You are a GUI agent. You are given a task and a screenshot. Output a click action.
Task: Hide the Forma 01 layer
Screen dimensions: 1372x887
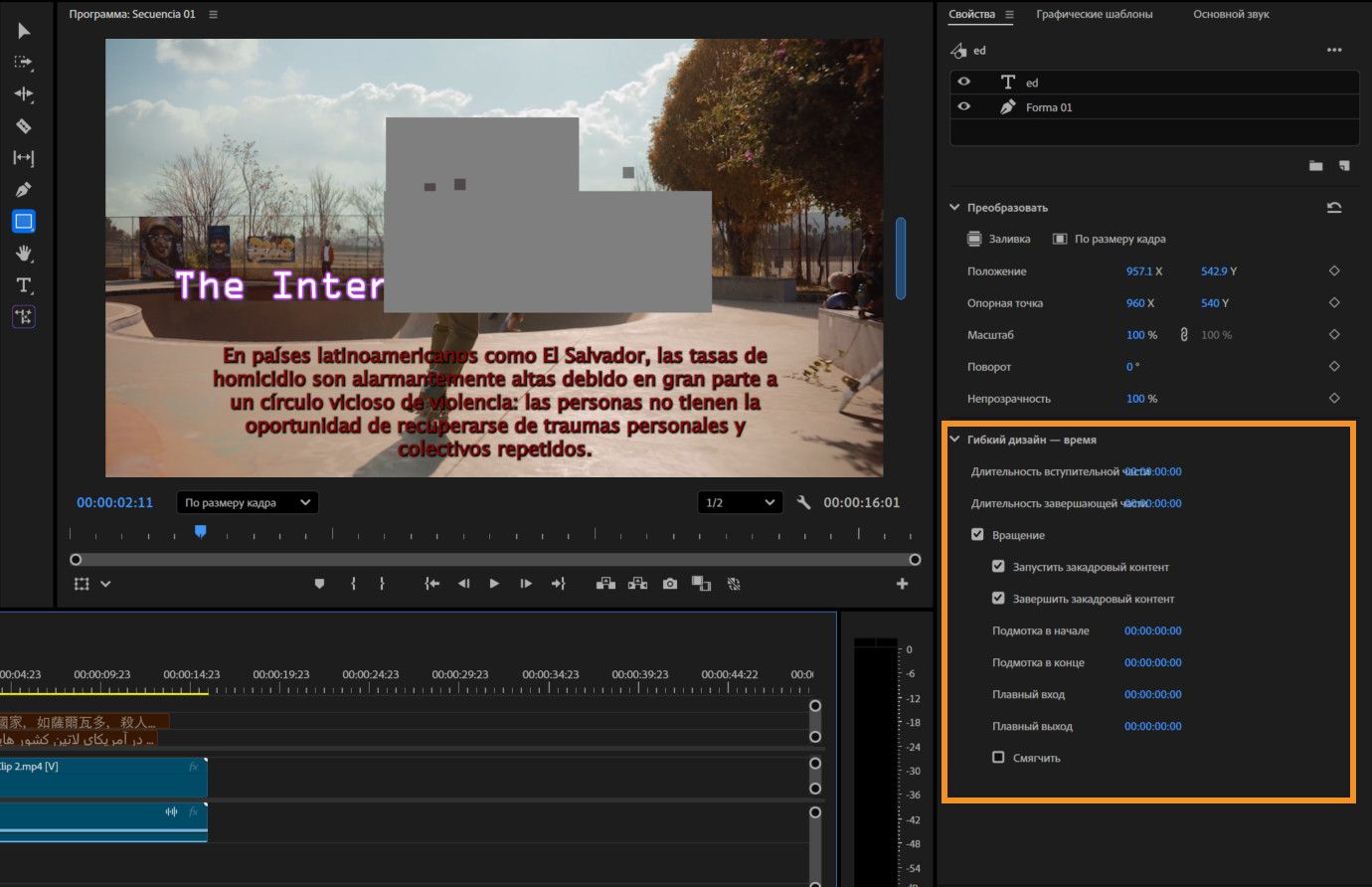pos(963,106)
